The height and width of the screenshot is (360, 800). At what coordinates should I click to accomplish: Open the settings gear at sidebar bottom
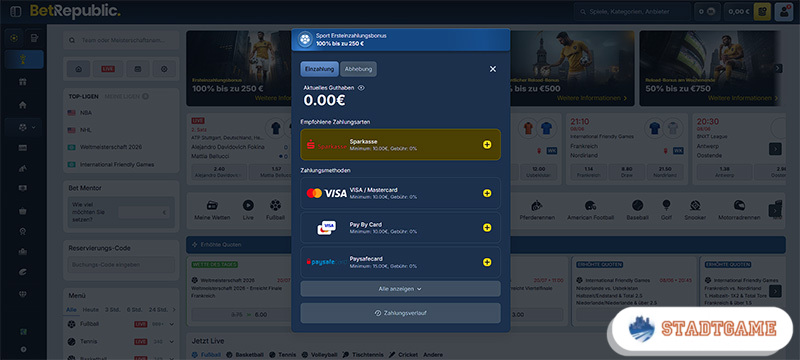pyautogui.click(x=23, y=349)
